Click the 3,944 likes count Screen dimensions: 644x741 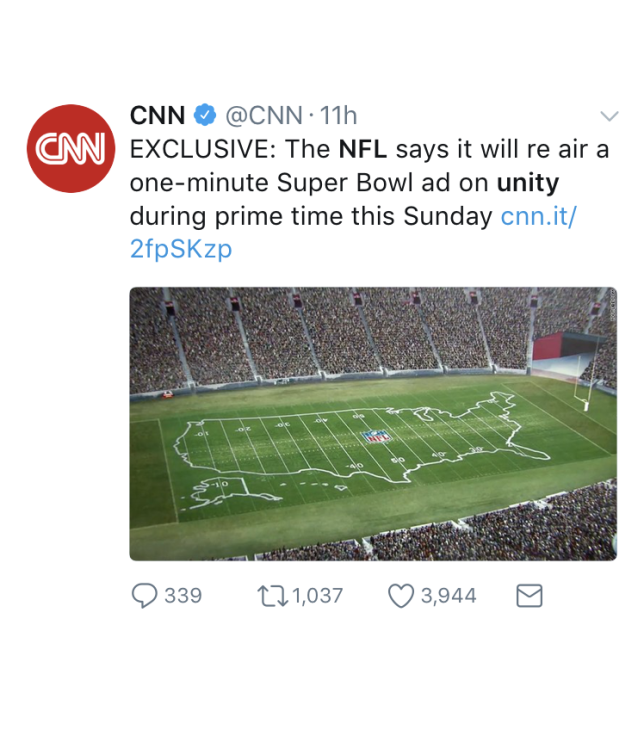(448, 596)
